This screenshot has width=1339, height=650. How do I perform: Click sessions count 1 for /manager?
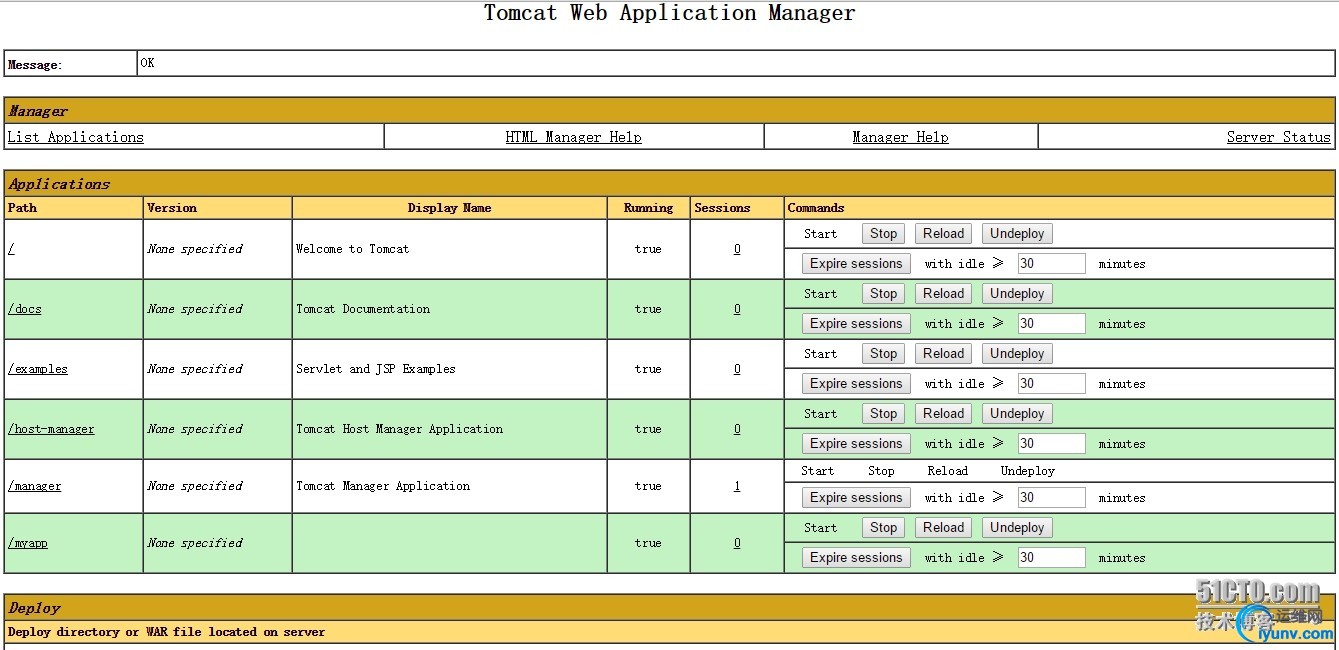click(737, 486)
